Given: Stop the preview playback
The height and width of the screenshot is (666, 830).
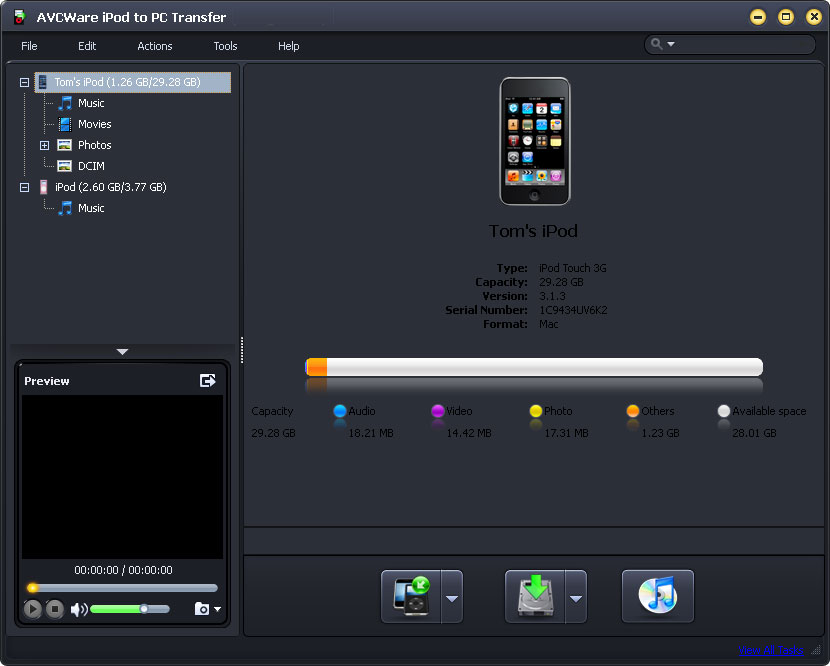Looking at the screenshot, I should pyautogui.click(x=55, y=609).
